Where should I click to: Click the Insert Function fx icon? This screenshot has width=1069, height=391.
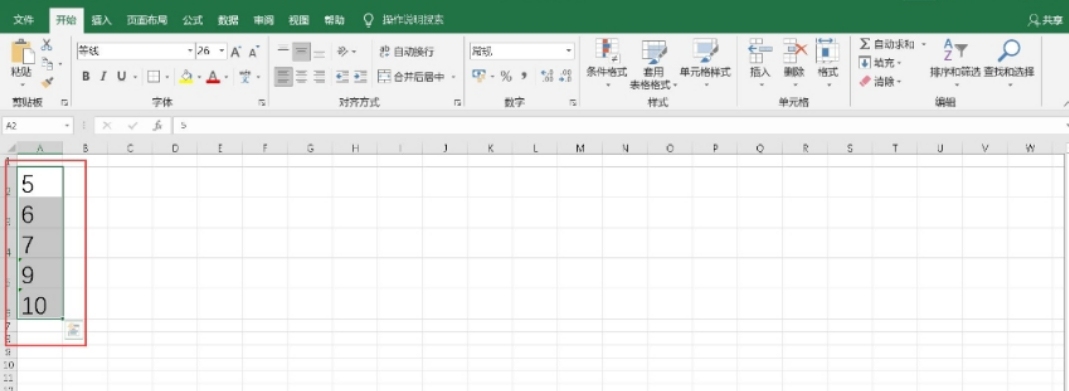(157, 125)
